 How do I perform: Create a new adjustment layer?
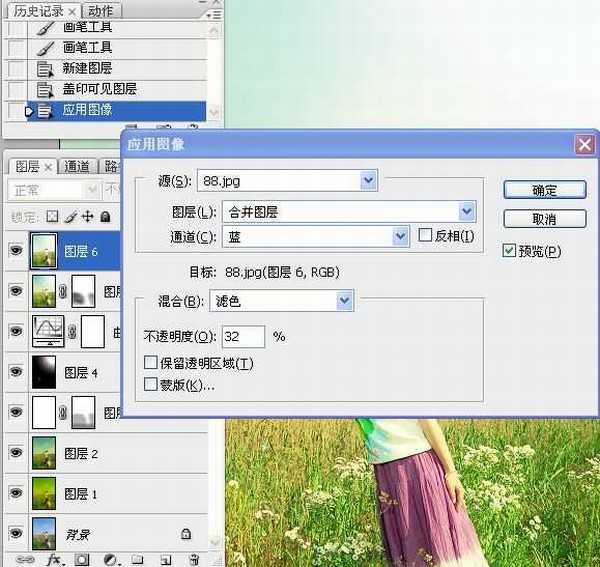(x=110, y=559)
